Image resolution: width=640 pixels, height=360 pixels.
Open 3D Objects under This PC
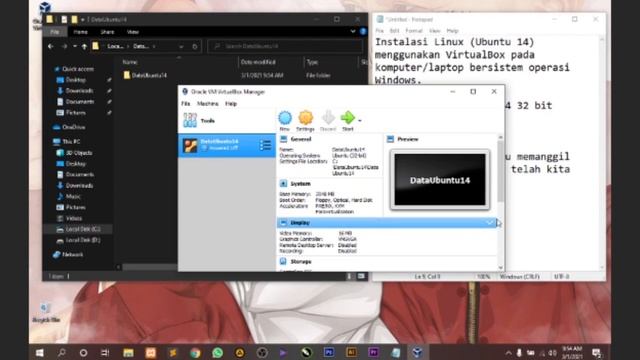point(74,153)
